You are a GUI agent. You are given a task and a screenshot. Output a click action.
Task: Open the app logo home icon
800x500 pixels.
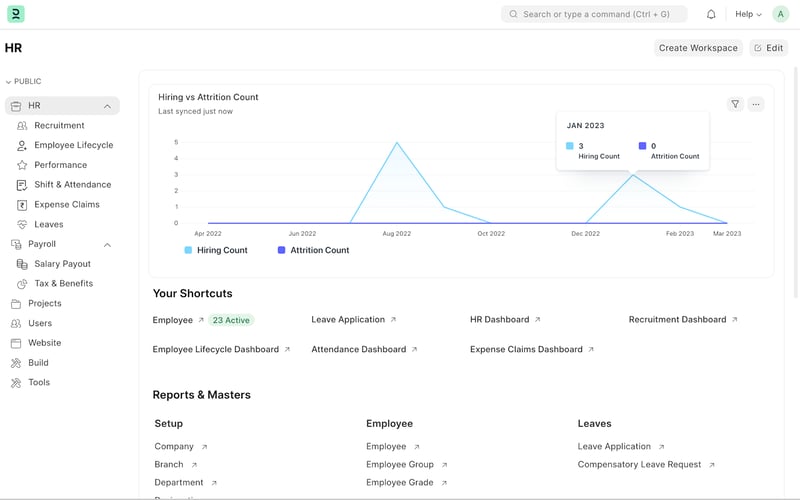(x=16, y=14)
